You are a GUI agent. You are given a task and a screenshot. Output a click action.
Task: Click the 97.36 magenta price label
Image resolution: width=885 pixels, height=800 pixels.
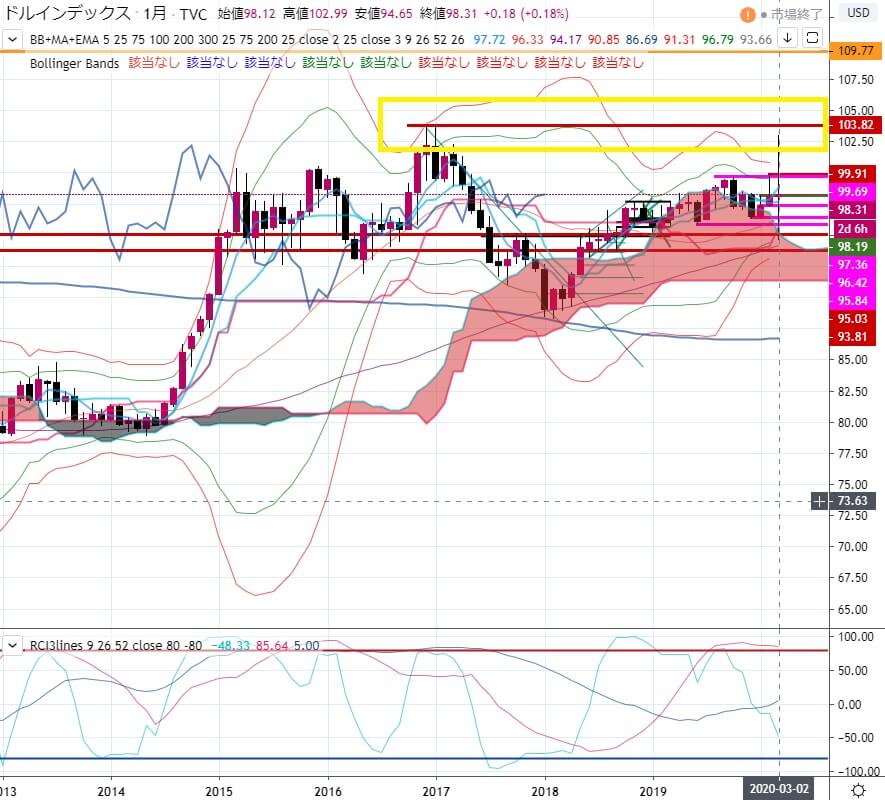[852, 264]
